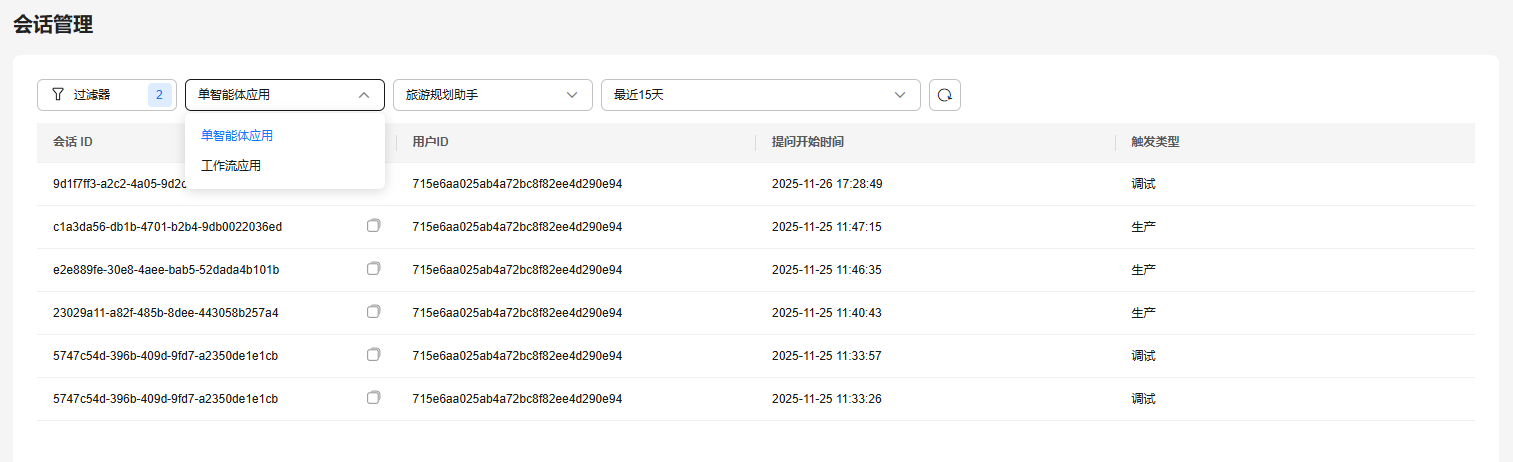The width and height of the screenshot is (1513, 462).
Task: Click session ID 23029a11-a82f-485b-8dee-443058b257a4
Action: (x=166, y=313)
